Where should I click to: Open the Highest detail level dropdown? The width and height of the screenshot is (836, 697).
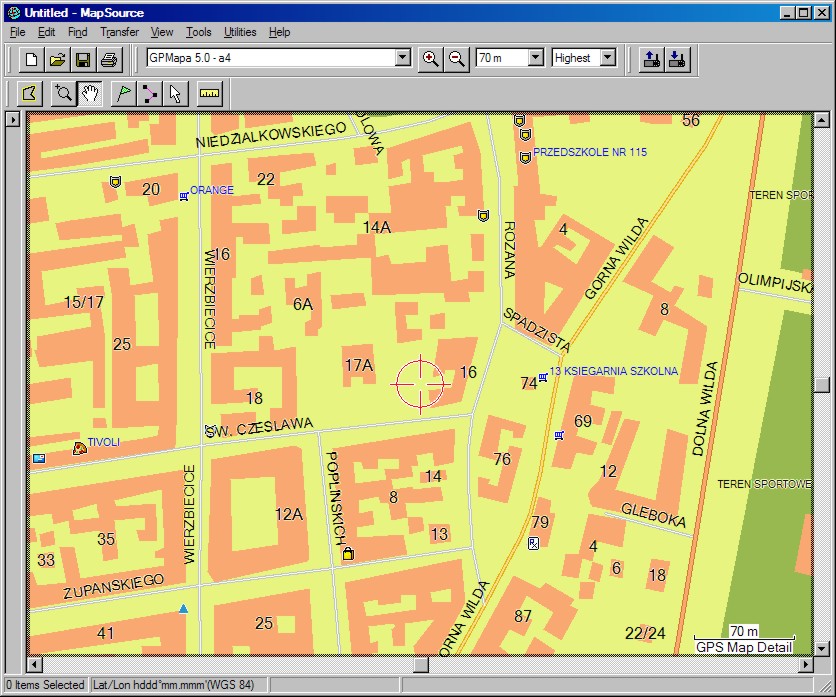click(607, 58)
